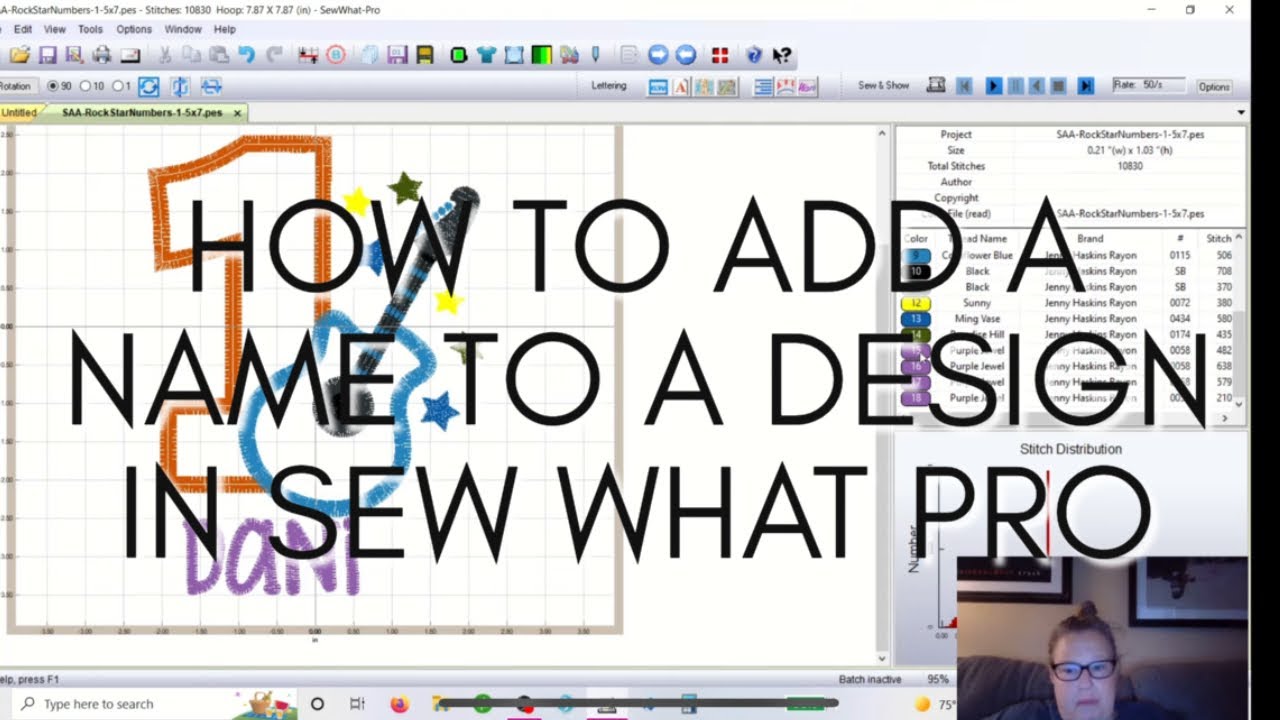Screen dimensions: 1280x720
Task: Select the 1 degree rotation radio button
Action: tap(116, 87)
